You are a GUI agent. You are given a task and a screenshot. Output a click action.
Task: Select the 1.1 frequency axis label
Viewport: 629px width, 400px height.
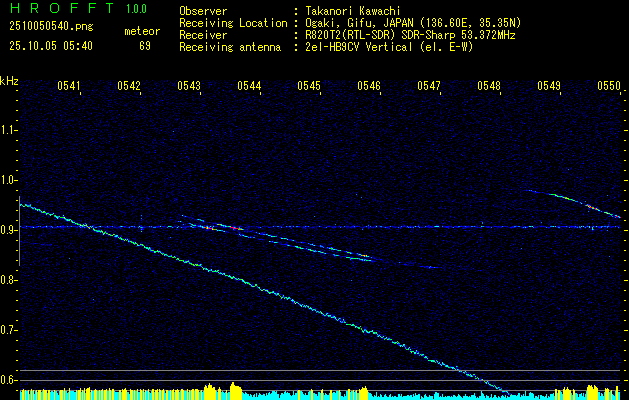click(9, 130)
